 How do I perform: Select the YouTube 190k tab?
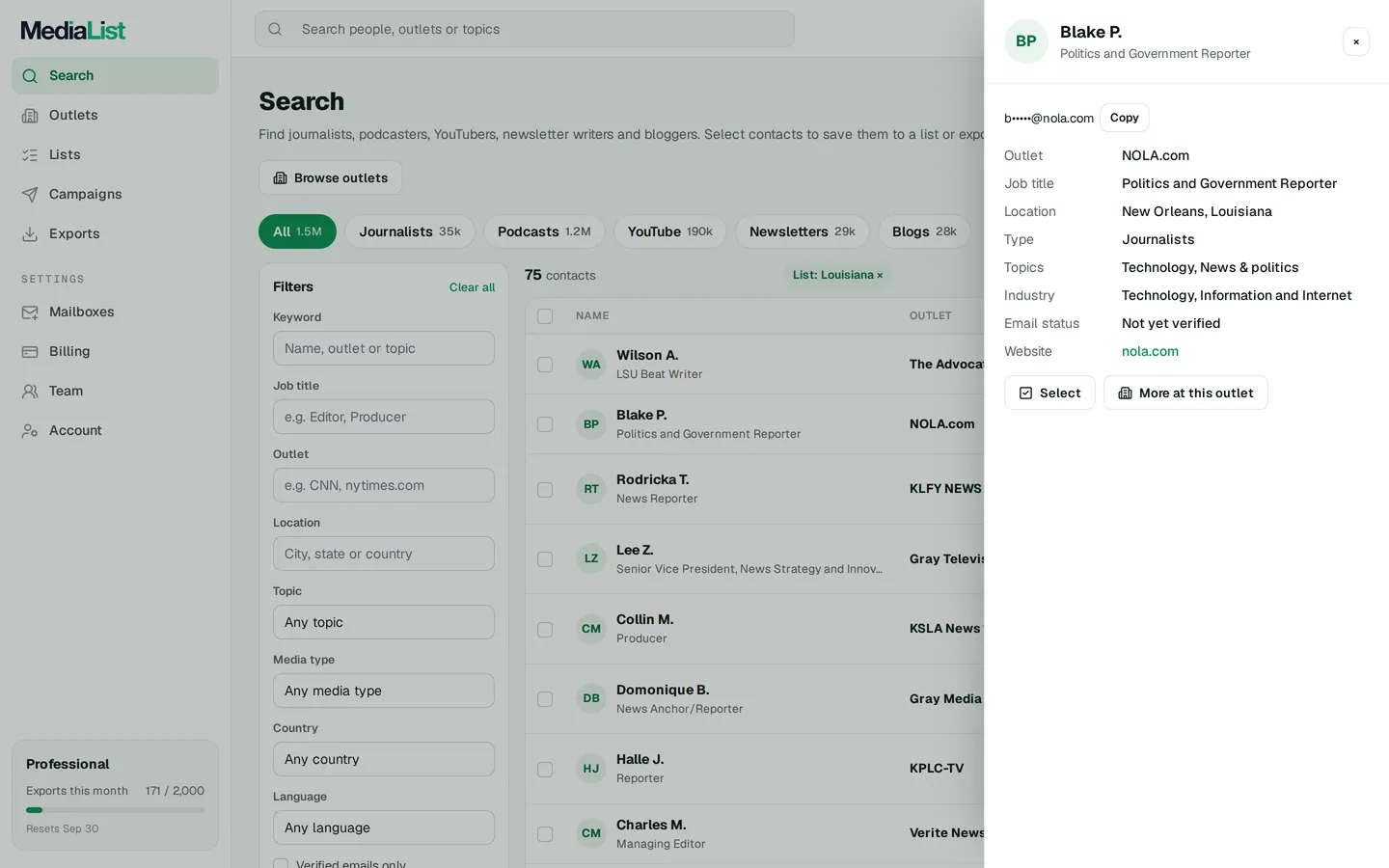click(x=670, y=231)
